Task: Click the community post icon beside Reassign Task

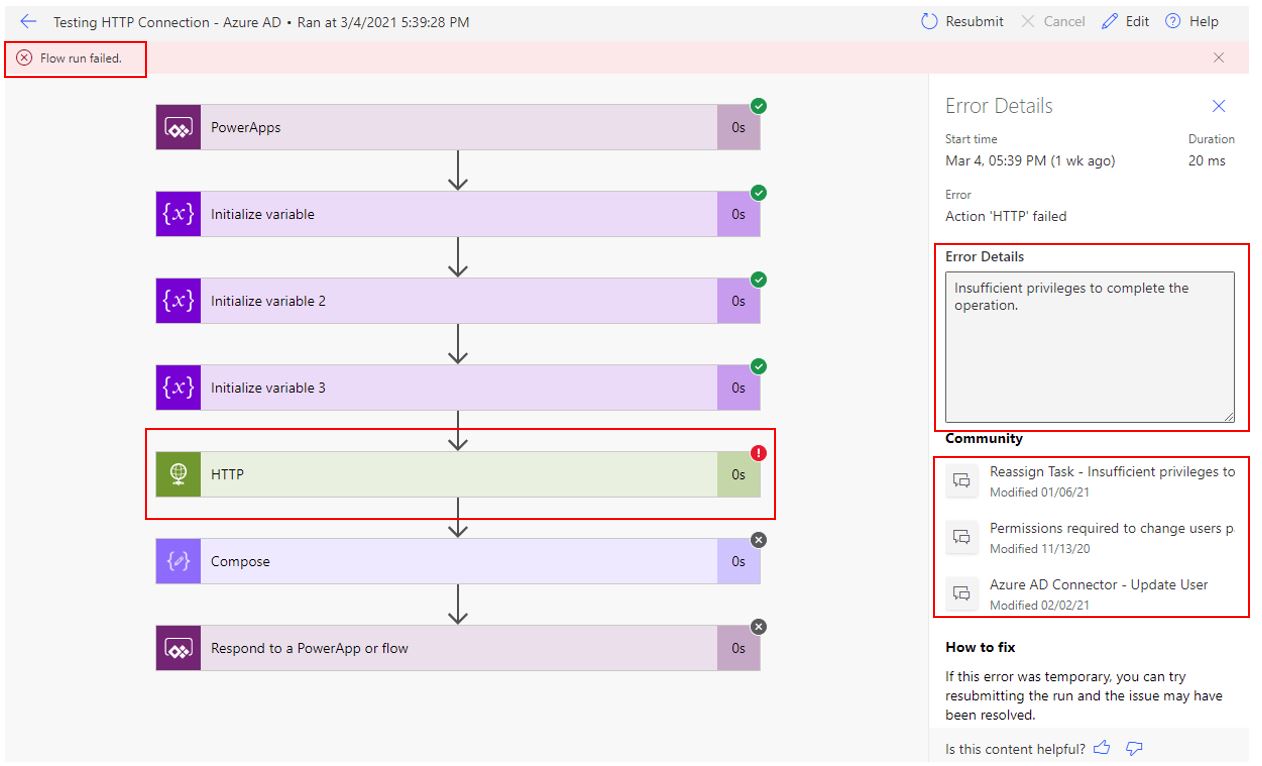Action: click(961, 481)
